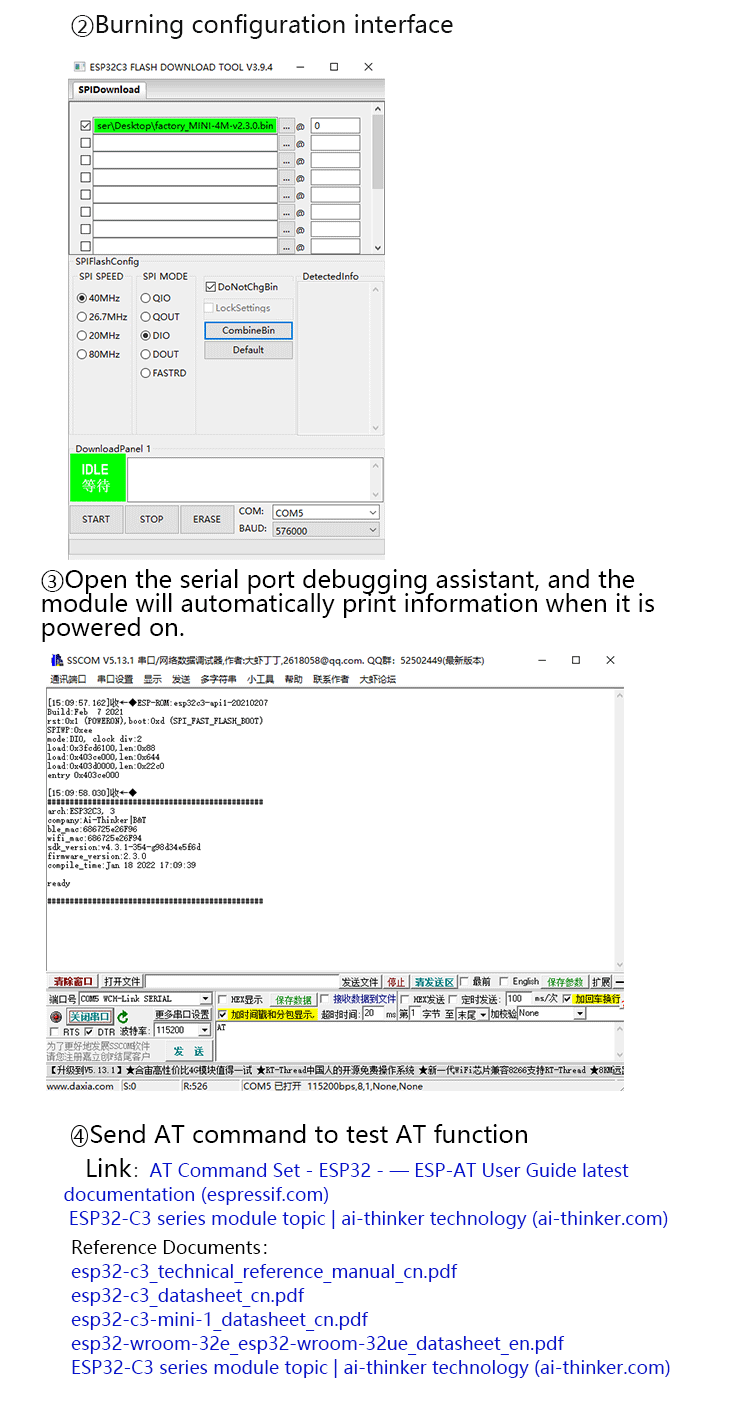
Task: Click the browse '...' button for the factory_MINI bin file
Action: tap(287, 126)
